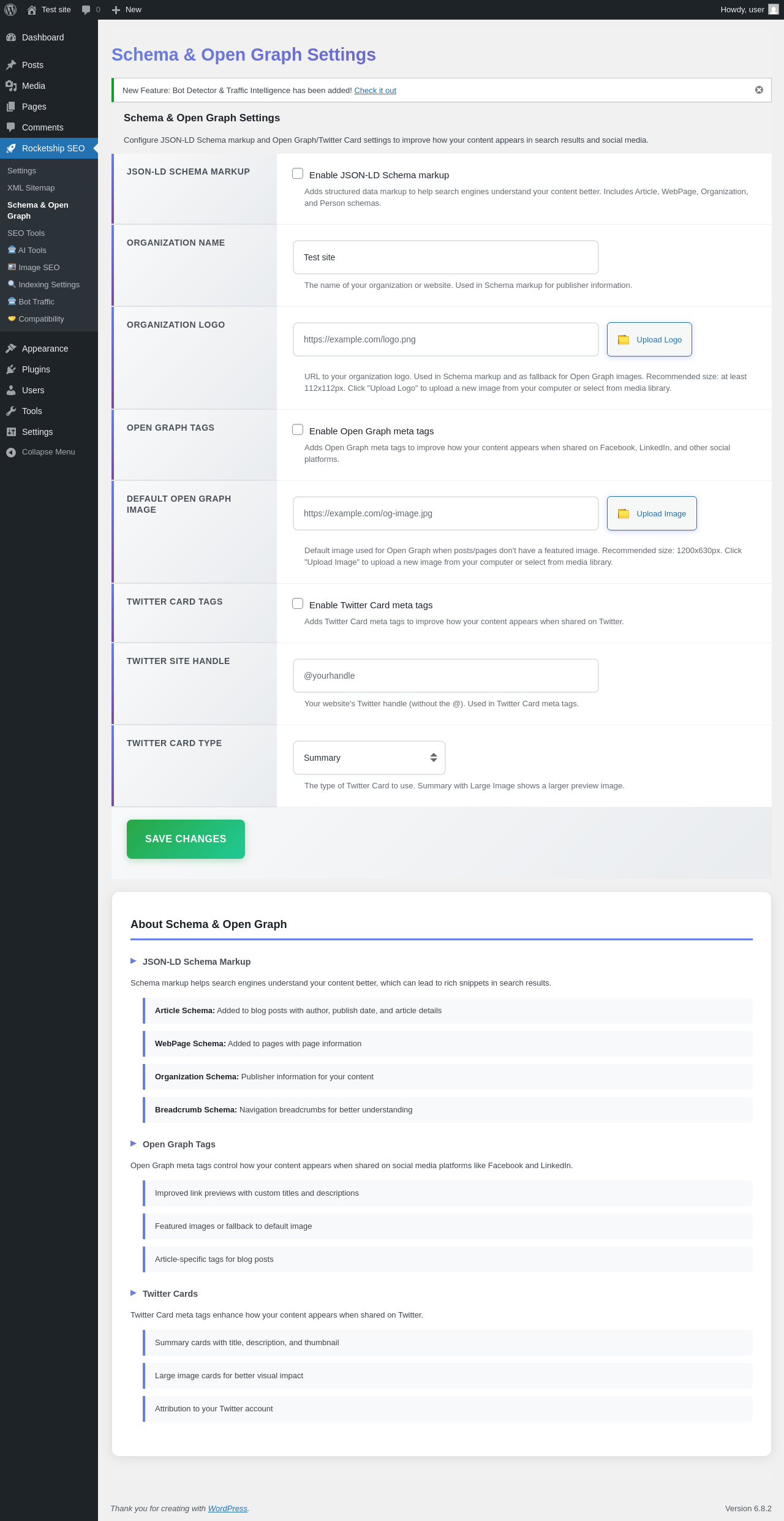
Task: Toggle Enable Open Graph meta tags
Action: (x=298, y=429)
